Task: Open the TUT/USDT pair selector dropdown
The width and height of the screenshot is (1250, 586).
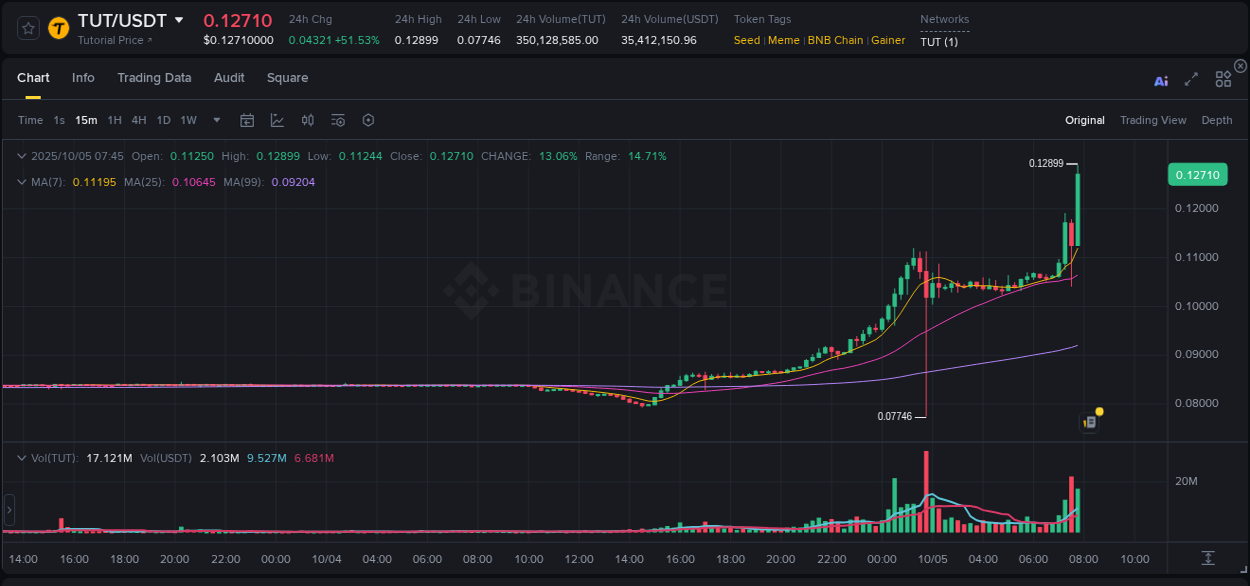Action: pyautogui.click(x=179, y=19)
